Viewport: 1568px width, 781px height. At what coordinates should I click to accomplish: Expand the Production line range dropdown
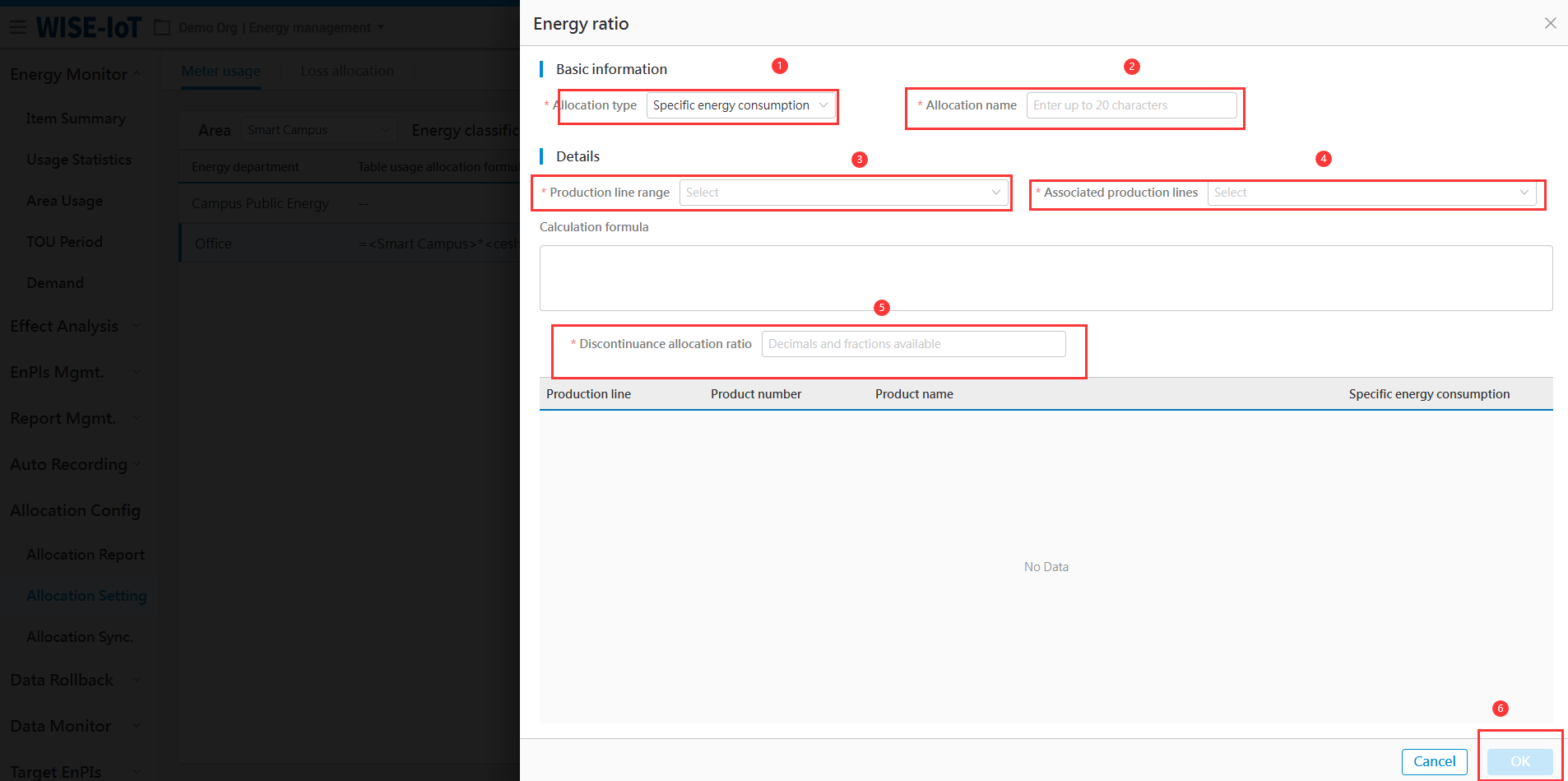[x=843, y=193]
